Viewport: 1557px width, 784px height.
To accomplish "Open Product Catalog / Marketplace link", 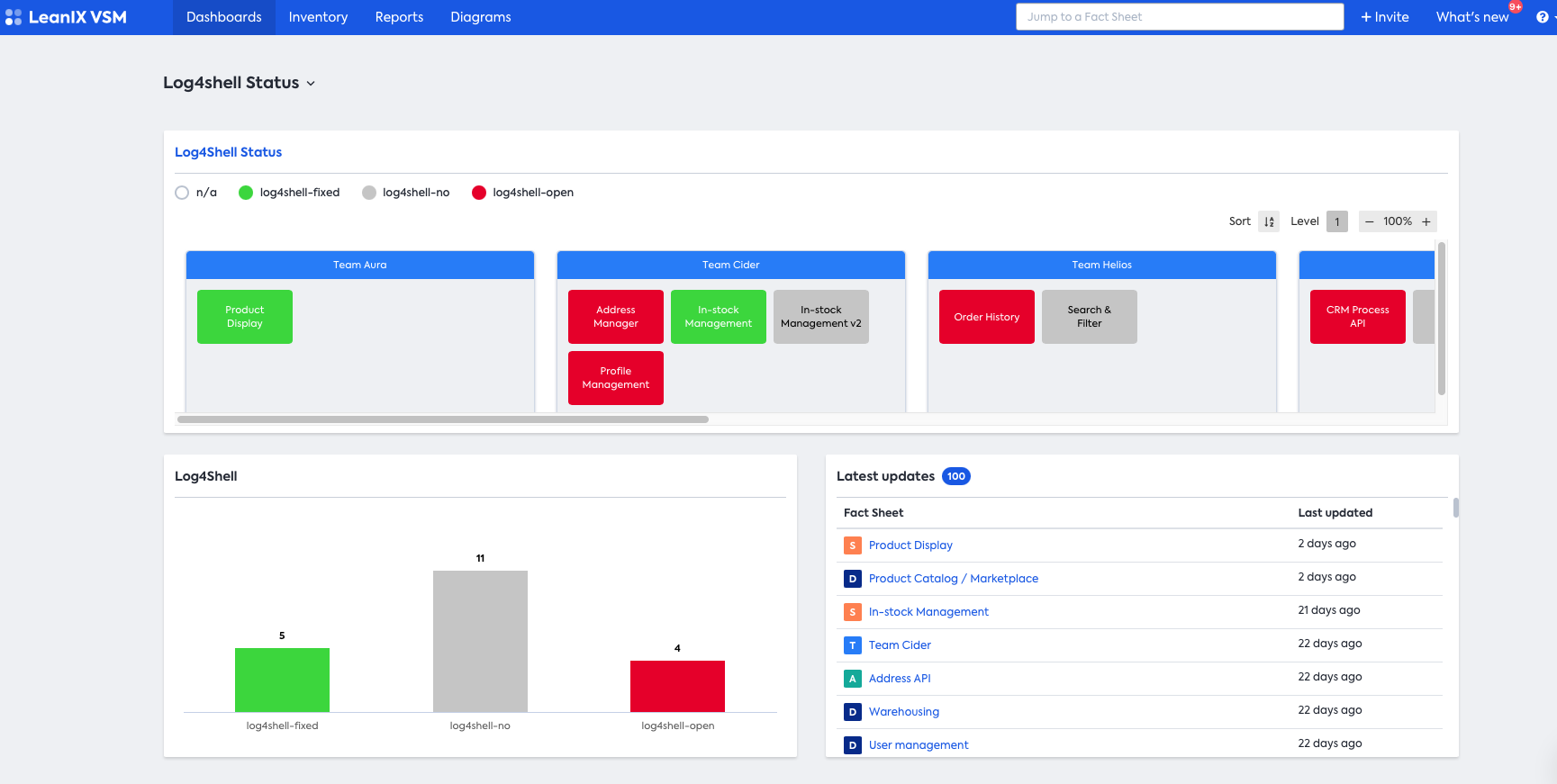I will [x=954, y=579].
